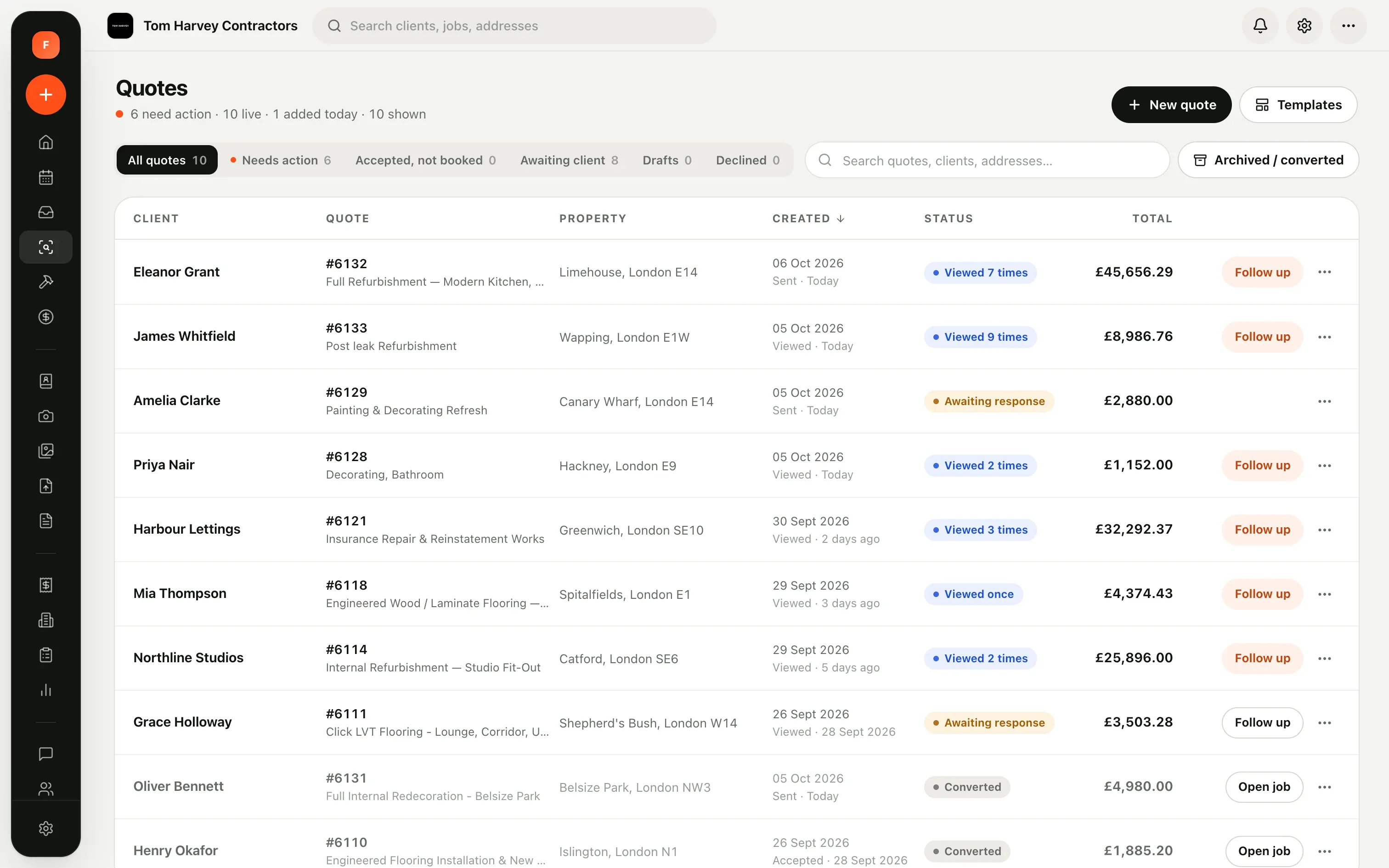This screenshot has height=868, width=1389.
Task: Open the text document icon in sidebar
Action: click(x=46, y=521)
